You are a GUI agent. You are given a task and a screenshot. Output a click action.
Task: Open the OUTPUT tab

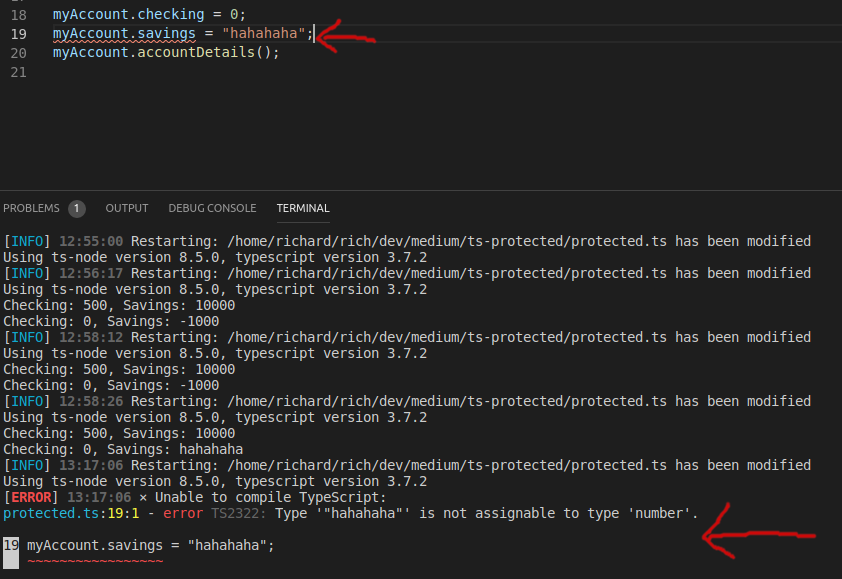pyautogui.click(x=126, y=208)
